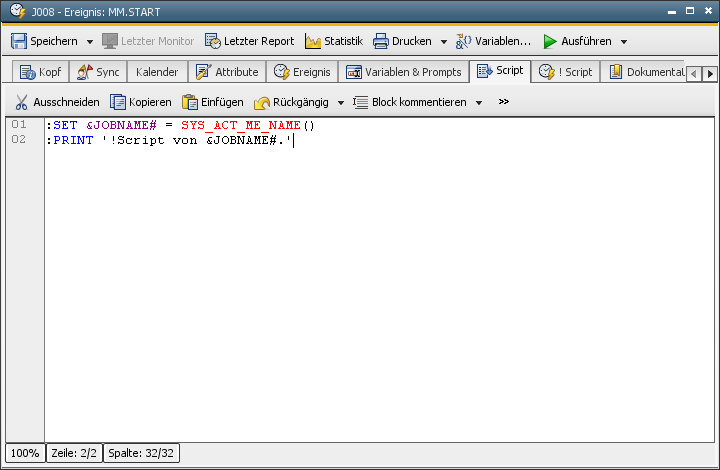Open the Speichern dropdown arrow
The image size is (720, 470).
pyautogui.click(x=90, y=42)
